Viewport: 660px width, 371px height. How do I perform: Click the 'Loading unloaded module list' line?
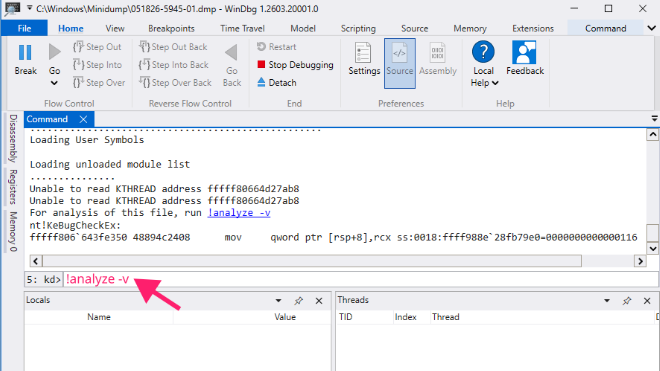click(x=110, y=164)
